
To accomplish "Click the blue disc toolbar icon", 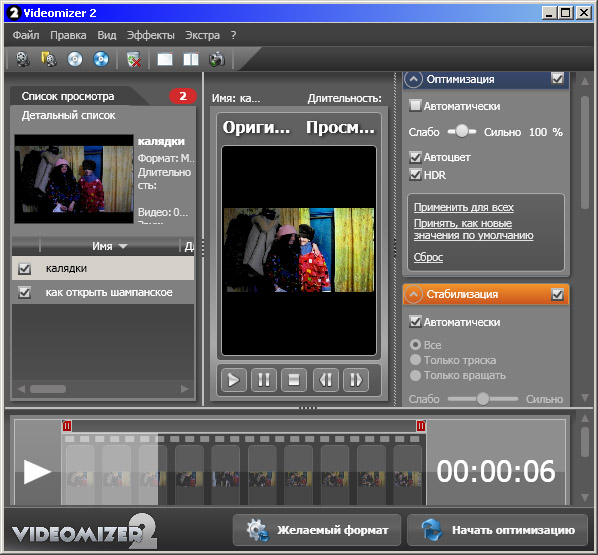I will (x=101, y=60).
